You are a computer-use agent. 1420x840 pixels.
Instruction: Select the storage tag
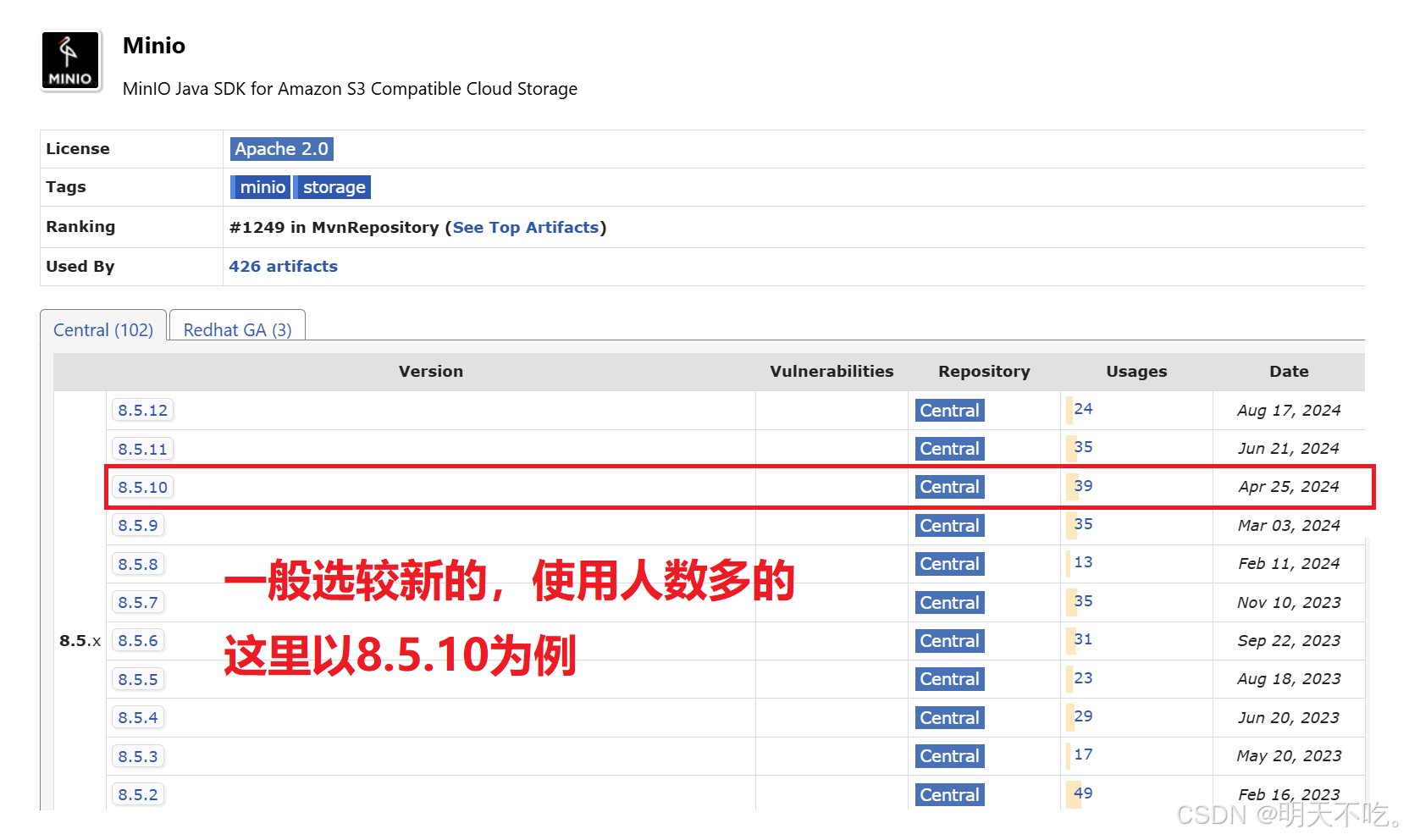[x=333, y=187]
